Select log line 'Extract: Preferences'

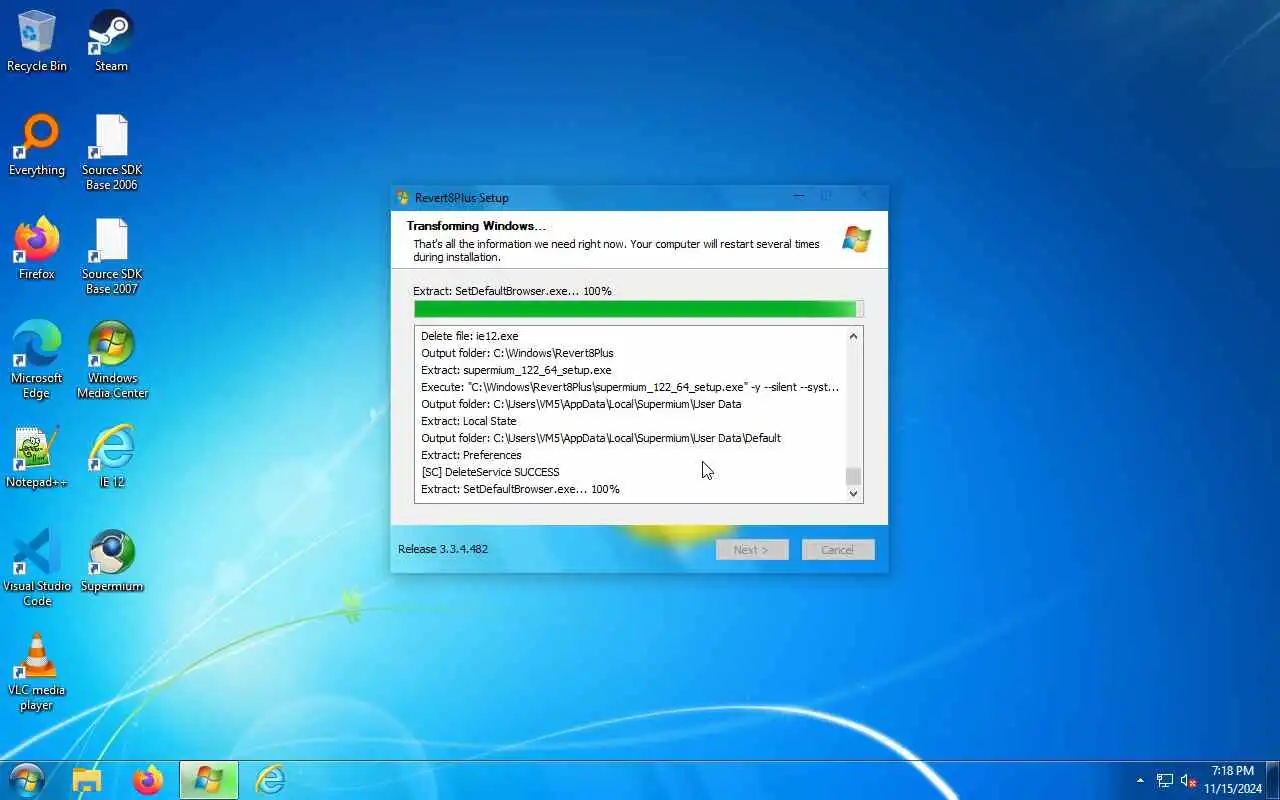[x=471, y=455]
